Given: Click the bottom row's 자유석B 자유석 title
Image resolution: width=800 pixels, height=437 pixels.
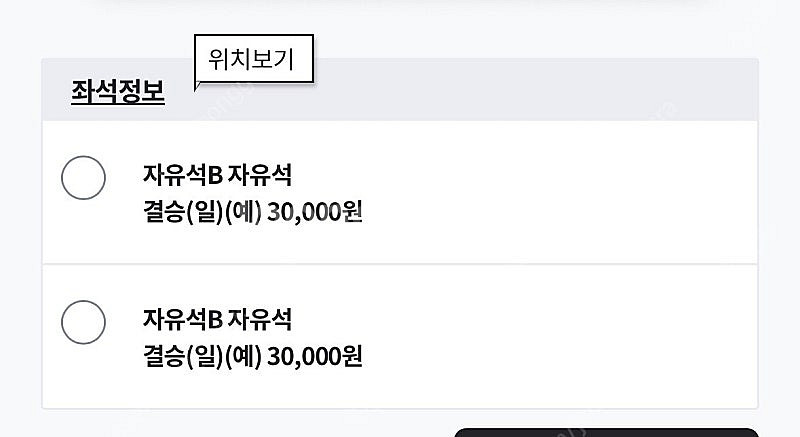Looking at the screenshot, I should 217,320.
